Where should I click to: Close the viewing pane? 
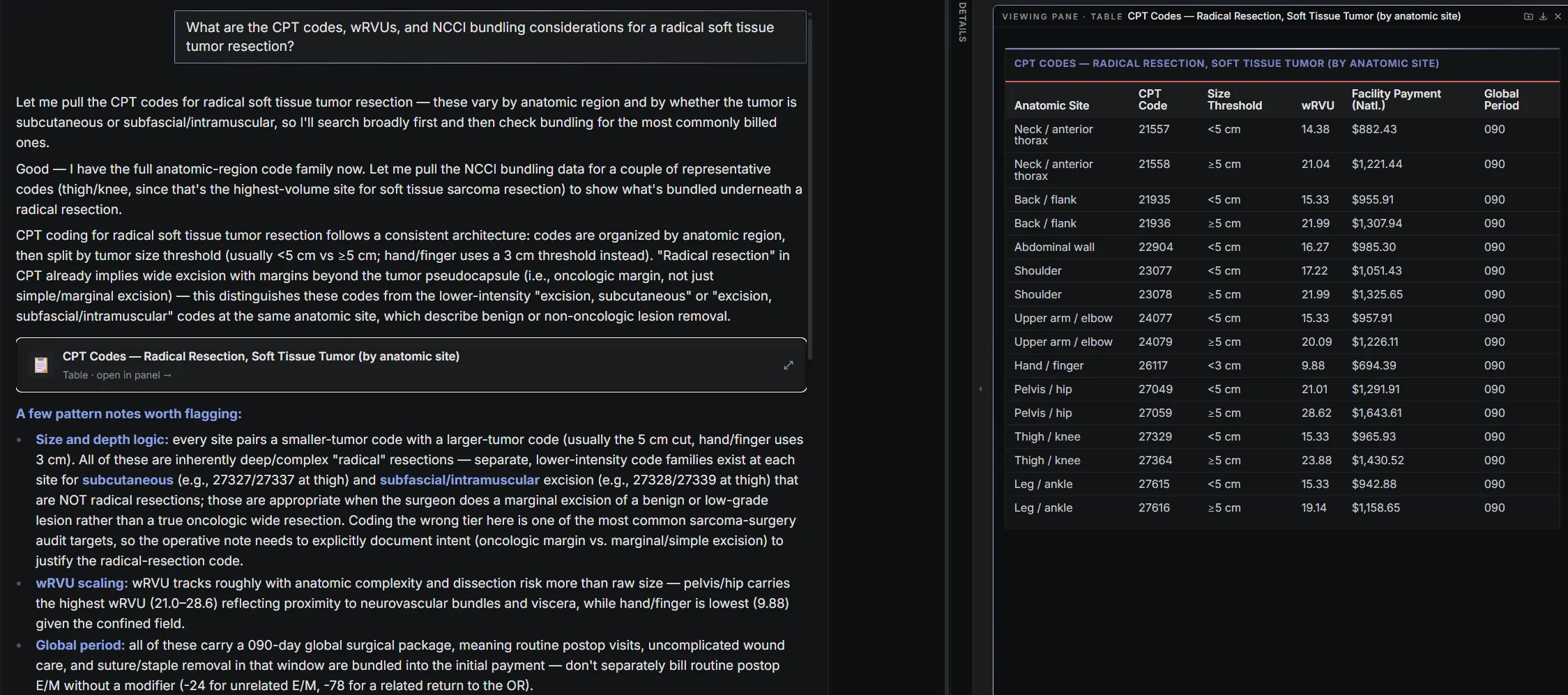[1558, 16]
